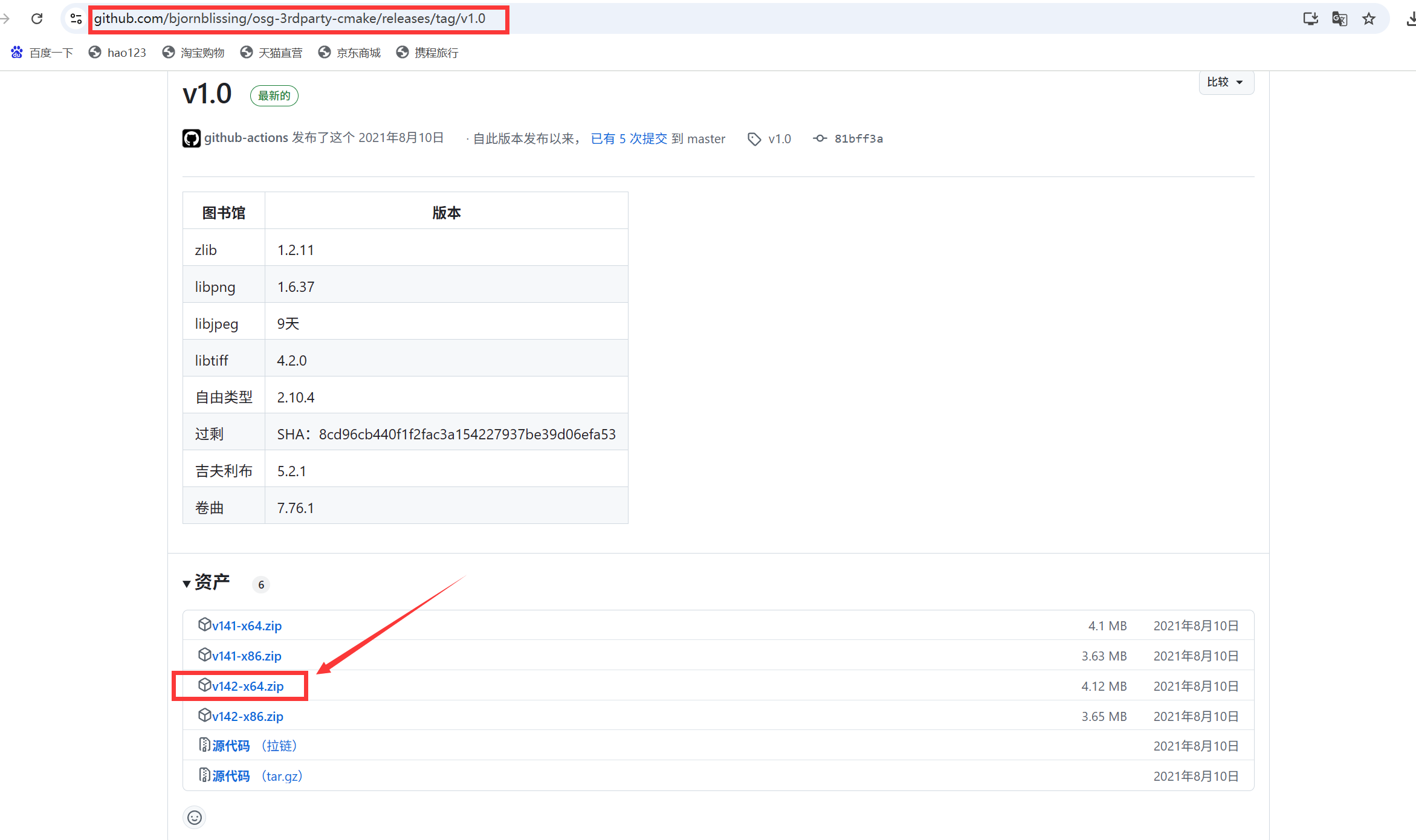Download 源代码 (拉链) zip source
1416x840 pixels.
click(x=254, y=746)
